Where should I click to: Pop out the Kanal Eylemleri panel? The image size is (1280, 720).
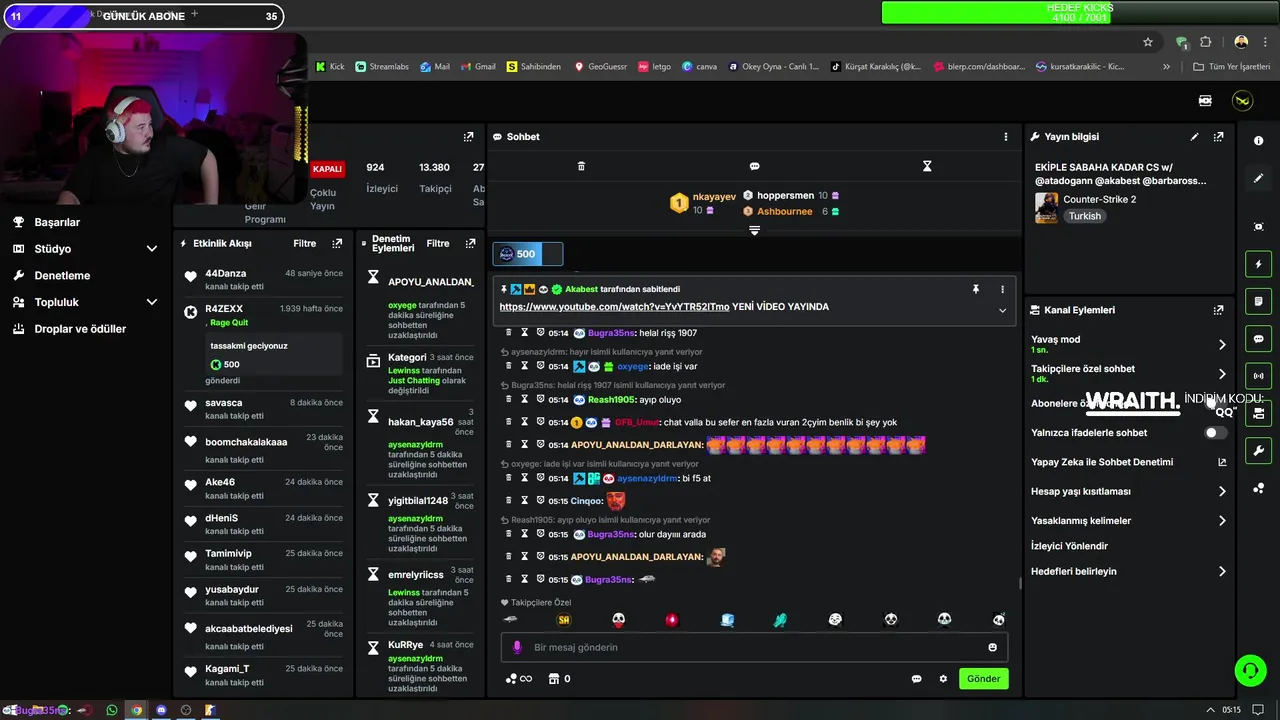point(1218,310)
